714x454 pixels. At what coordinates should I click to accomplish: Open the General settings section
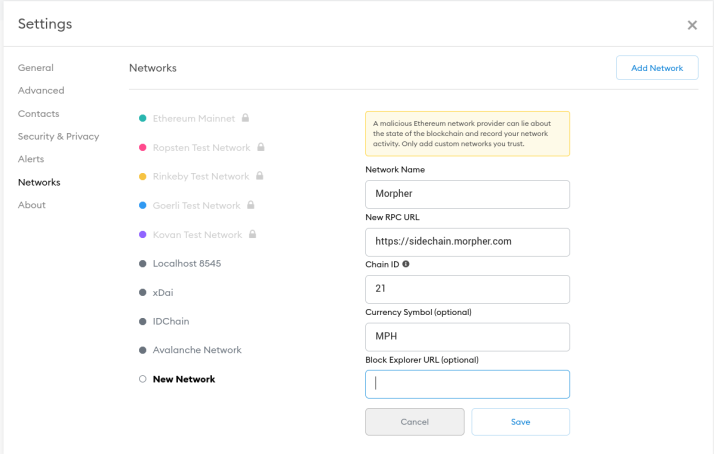pyautogui.click(x=36, y=68)
